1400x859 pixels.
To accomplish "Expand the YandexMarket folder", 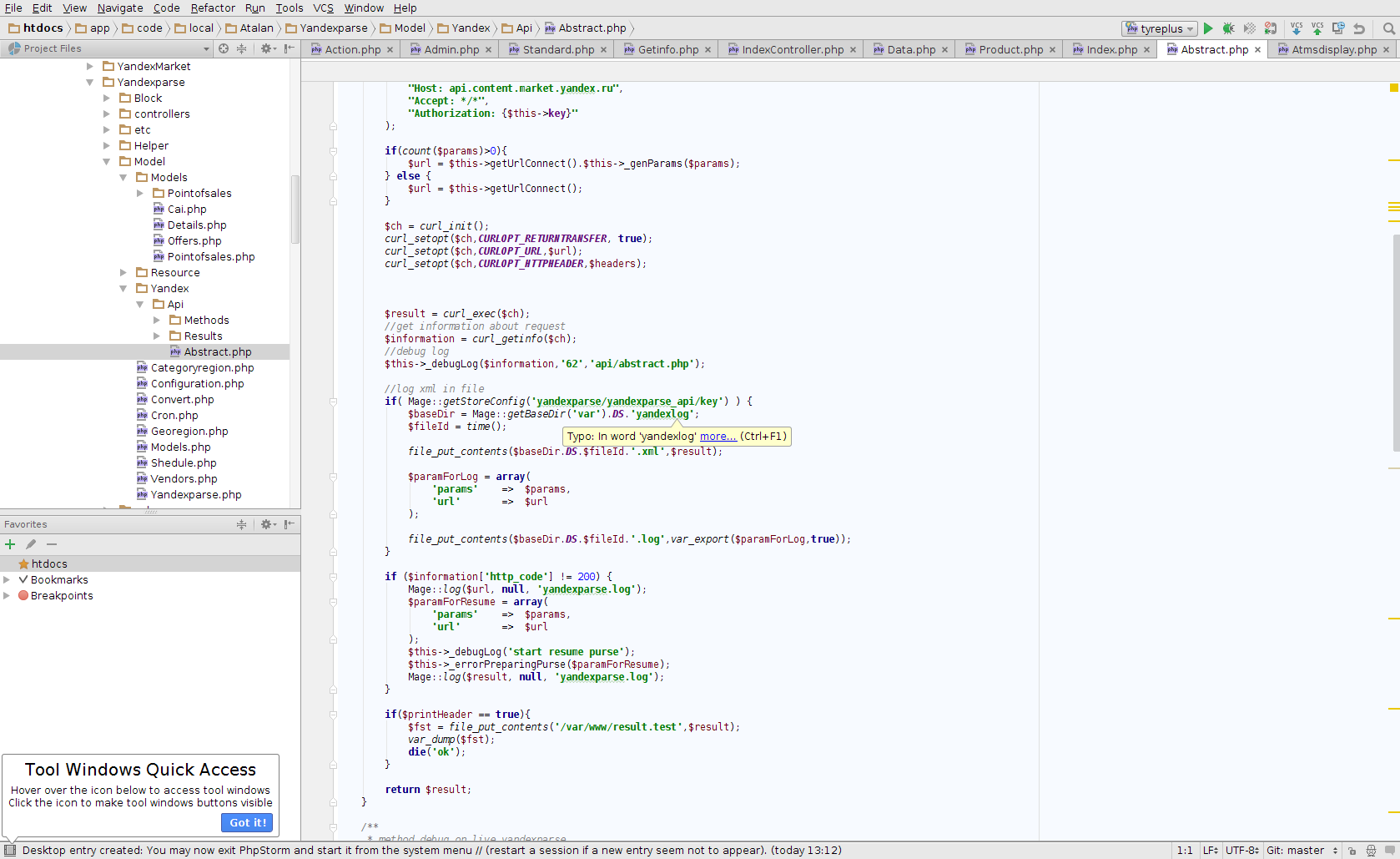I will point(90,67).
